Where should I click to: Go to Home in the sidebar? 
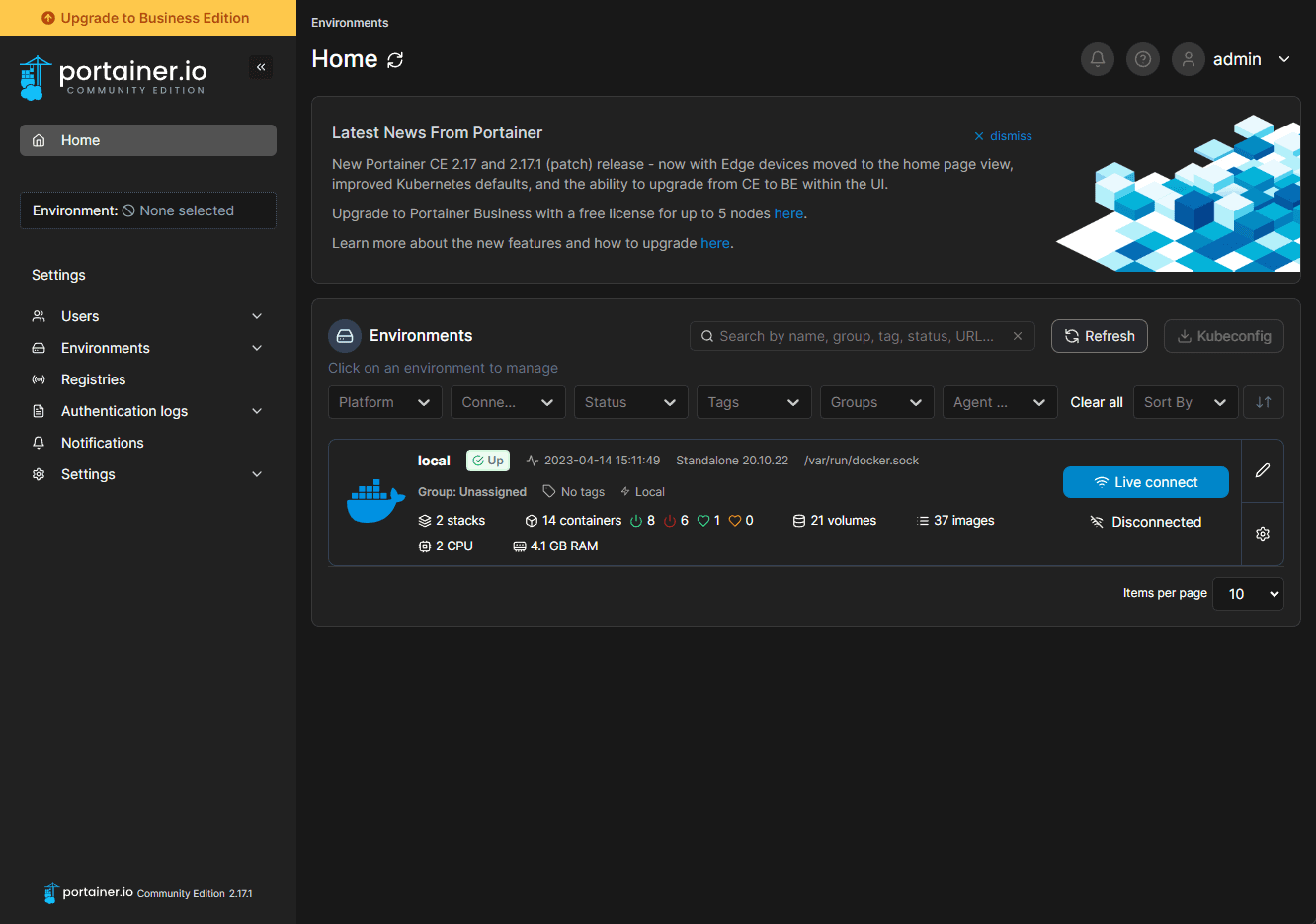coord(148,140)
